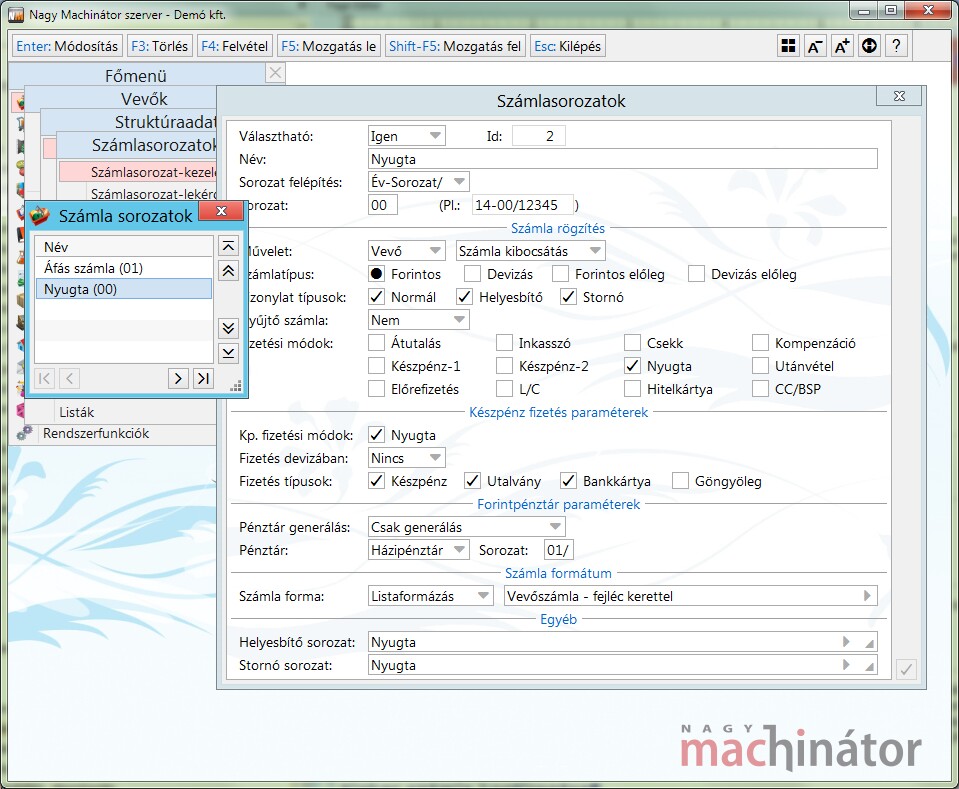Click the round left-right arrows toolbar icon
Viewport: 959px width, 789px height.
pos(869,46)
